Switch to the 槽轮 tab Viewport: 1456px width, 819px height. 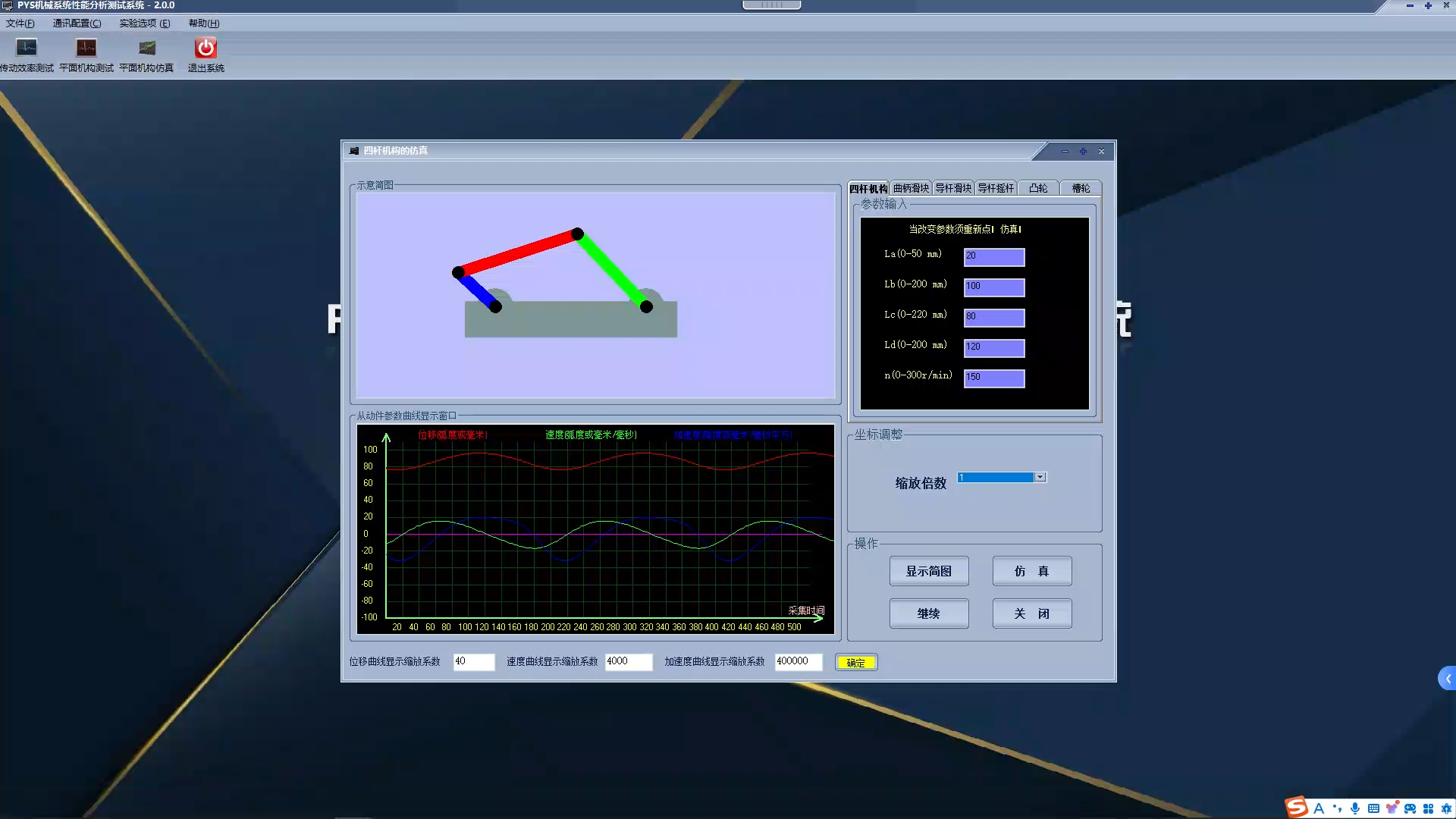tap(1081, 188)
